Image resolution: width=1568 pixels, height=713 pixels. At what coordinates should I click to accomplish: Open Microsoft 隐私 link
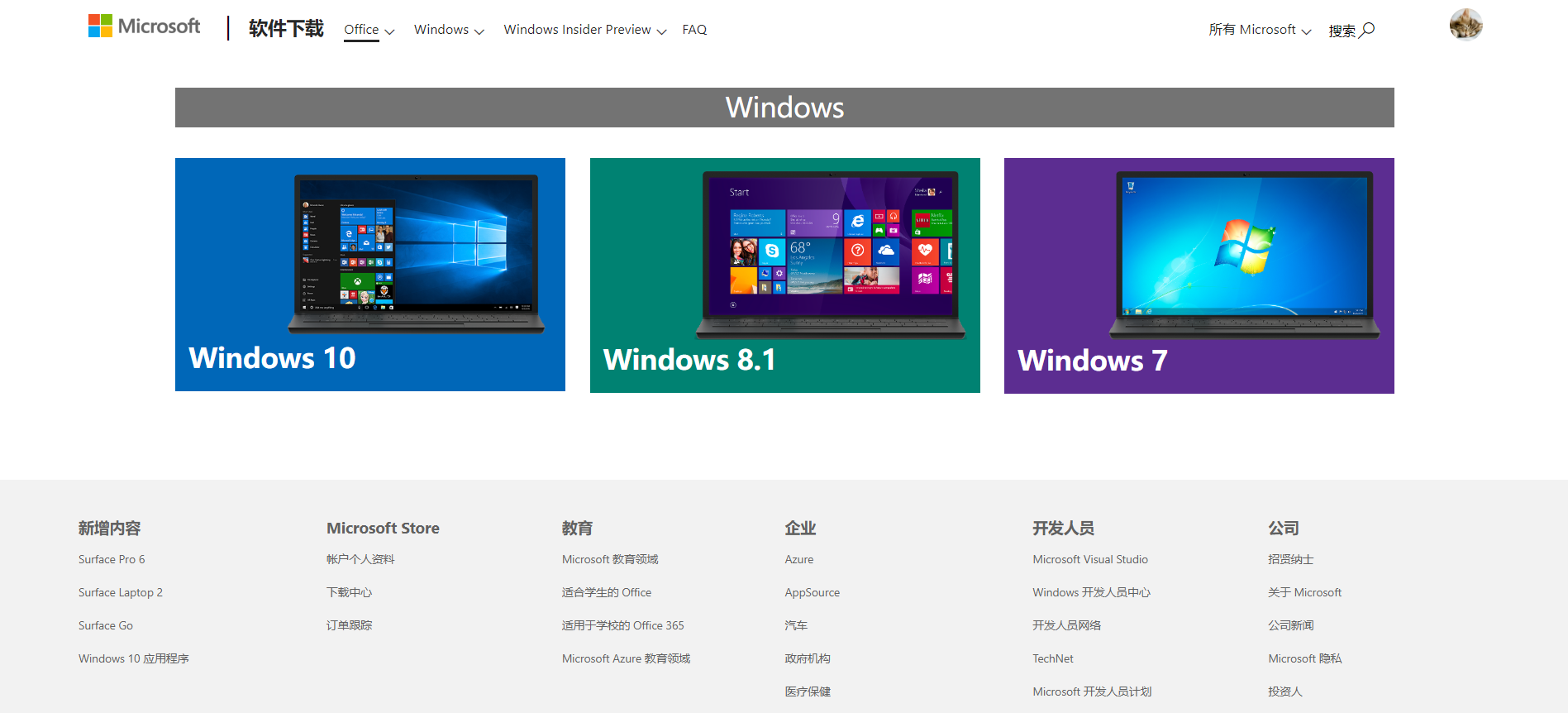point(1305,658)
